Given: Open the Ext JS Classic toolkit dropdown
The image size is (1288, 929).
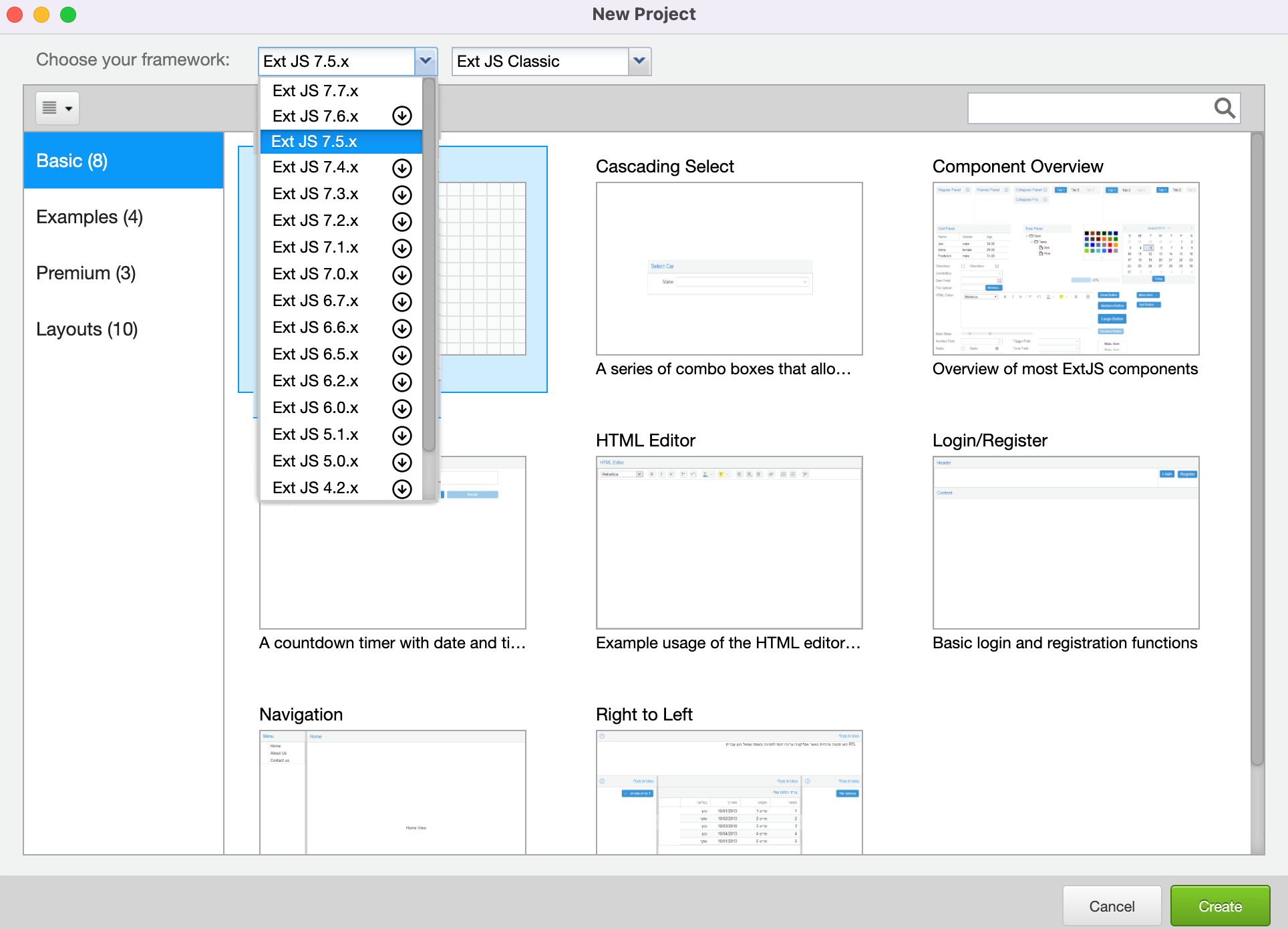Looking at the screenshot, I should [x=639, y=61].
